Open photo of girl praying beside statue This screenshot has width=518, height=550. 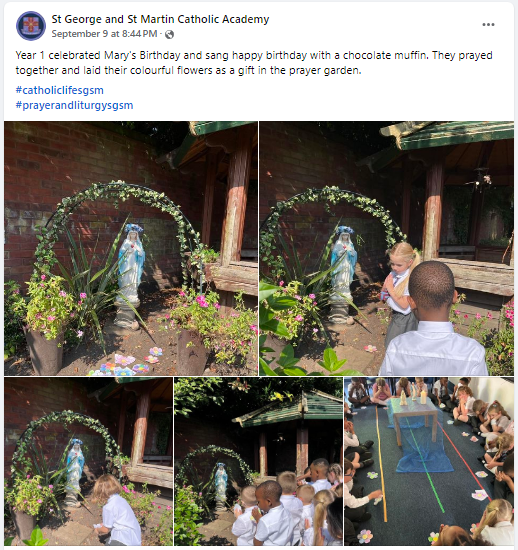tap(387, 248)
